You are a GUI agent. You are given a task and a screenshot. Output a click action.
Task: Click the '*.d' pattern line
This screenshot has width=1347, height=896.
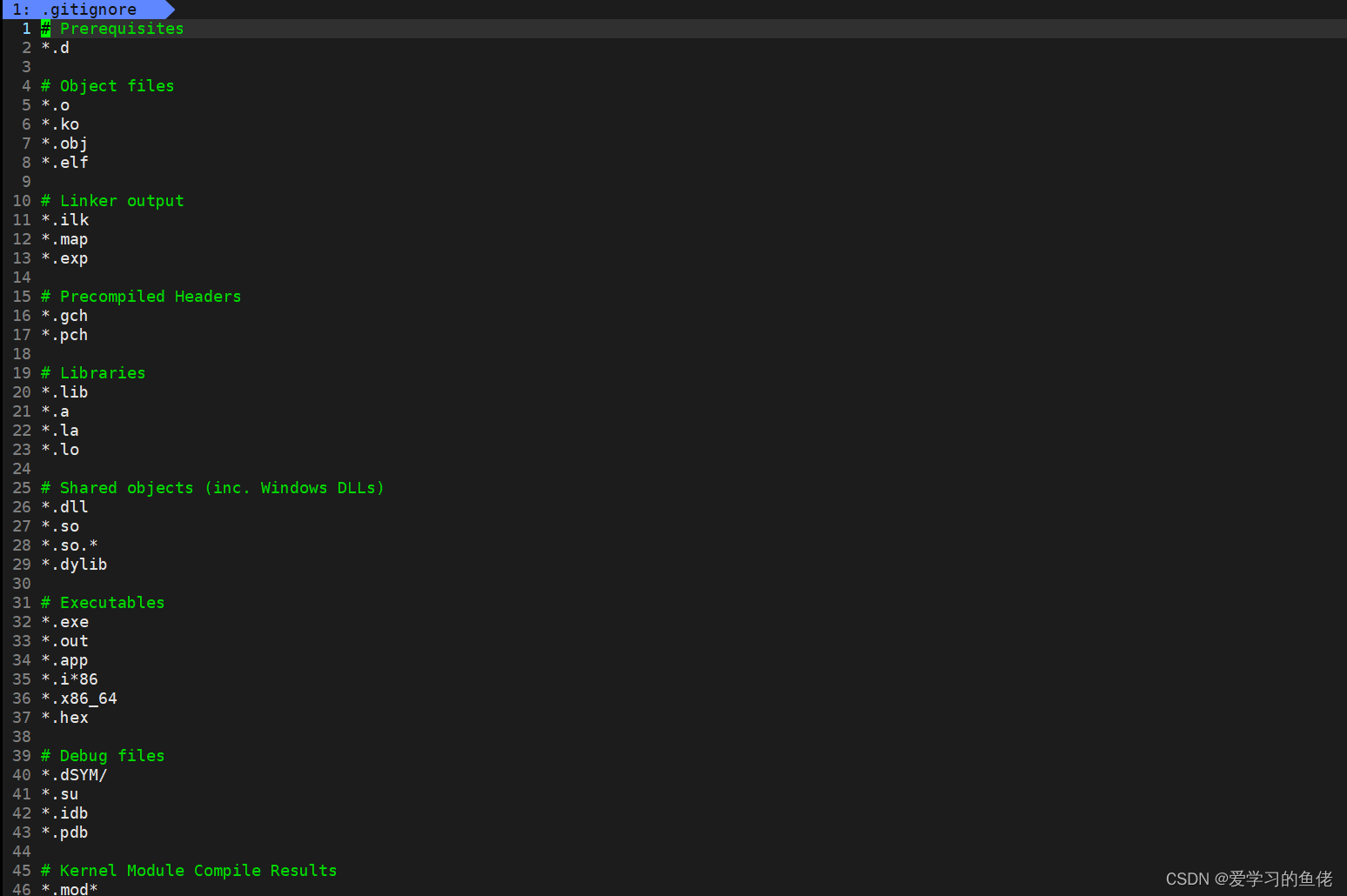(55, 48)
